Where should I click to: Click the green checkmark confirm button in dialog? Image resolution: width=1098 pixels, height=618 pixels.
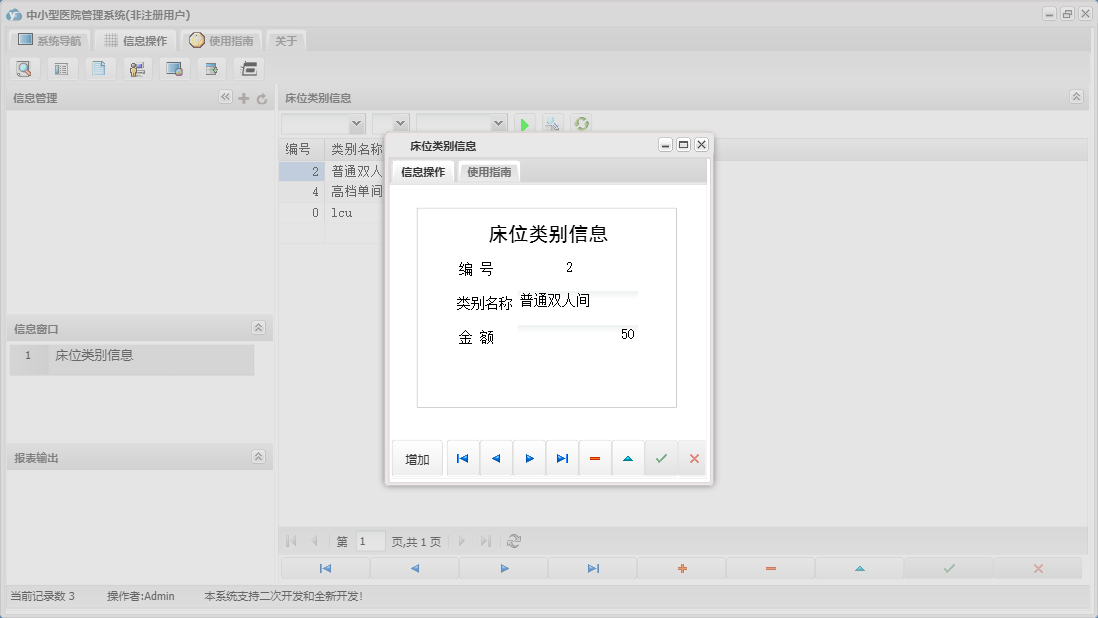660,458
